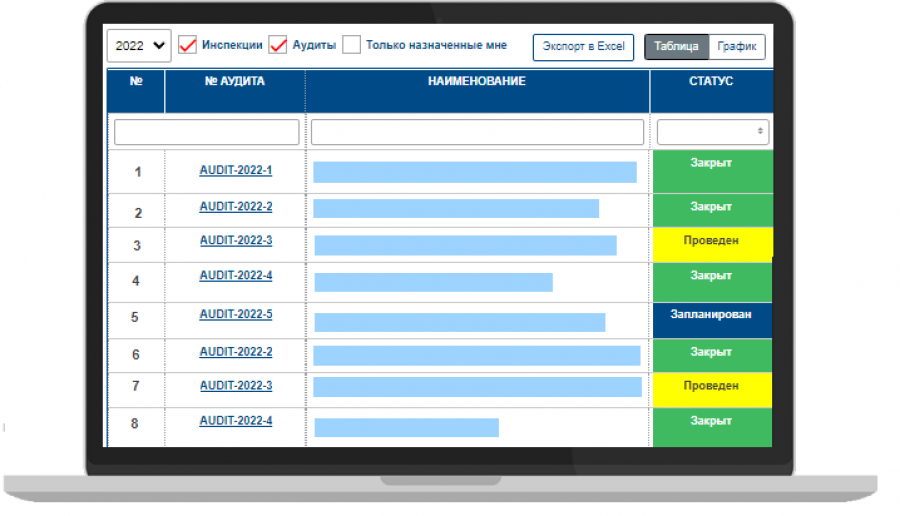Focus the № АУДИТА filter input field
Viewport: 900px width, 516px height.
(206, 132)
